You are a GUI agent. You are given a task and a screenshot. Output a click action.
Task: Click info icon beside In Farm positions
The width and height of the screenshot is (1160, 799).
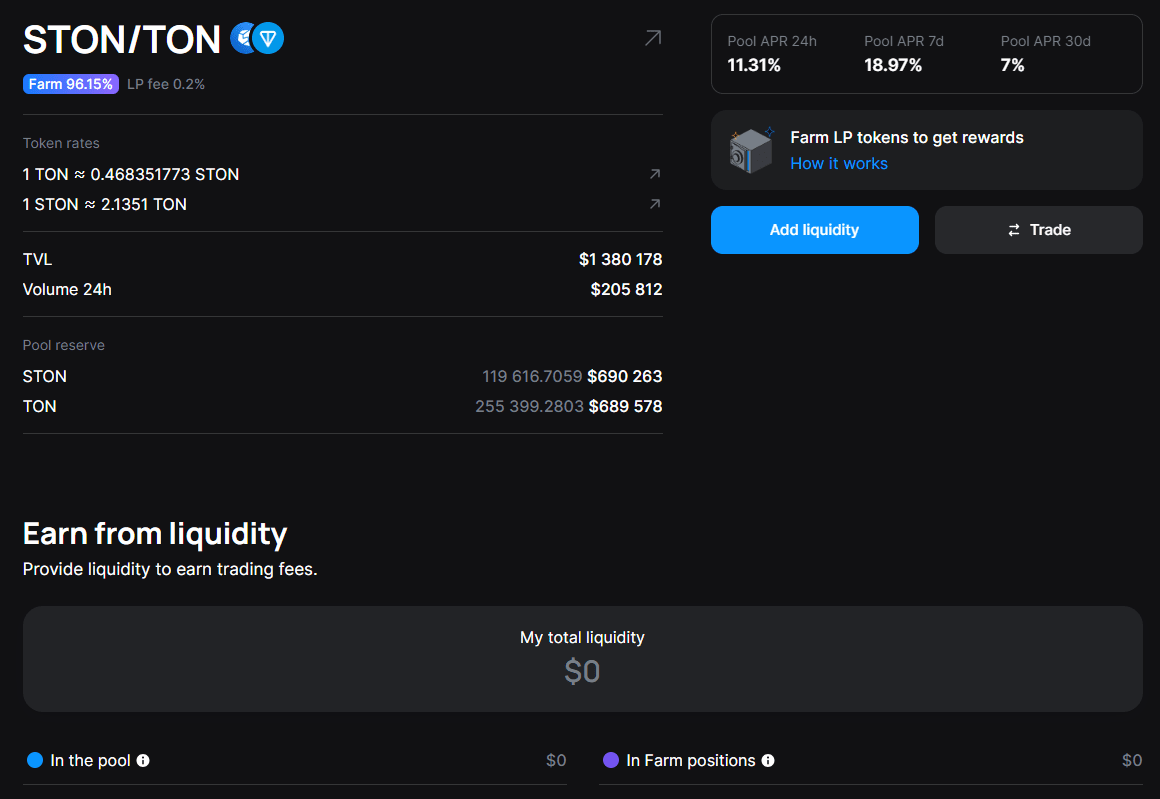pos(768,761)
